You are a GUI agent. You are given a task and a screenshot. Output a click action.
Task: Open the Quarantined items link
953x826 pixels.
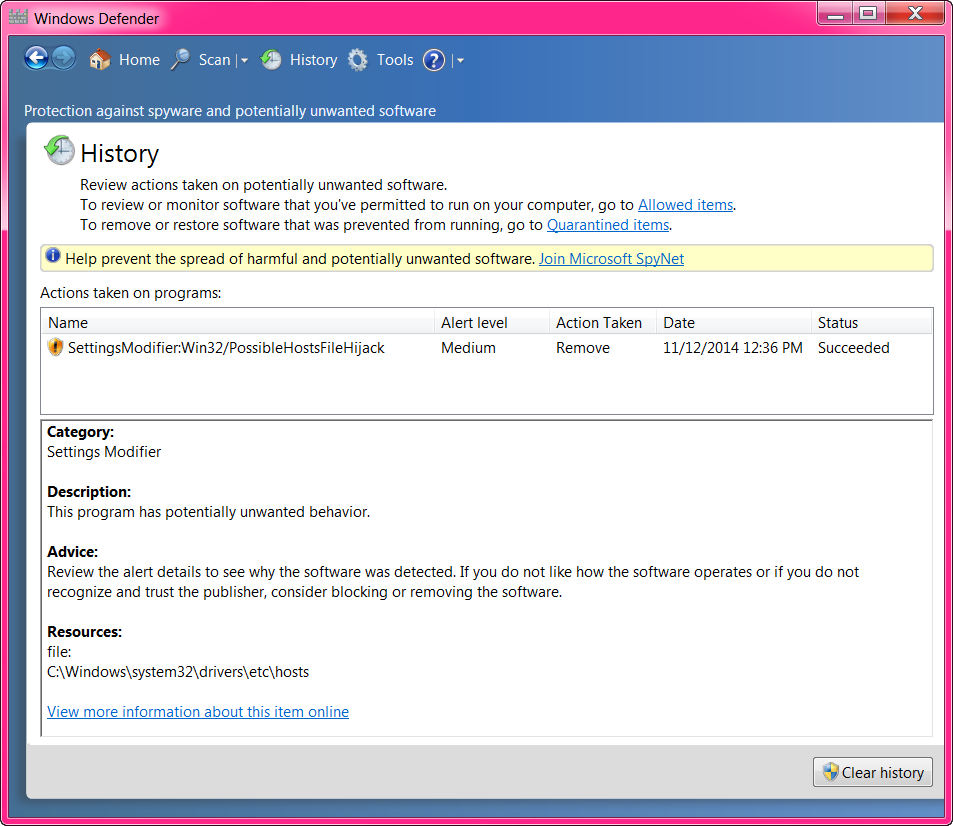608,225
